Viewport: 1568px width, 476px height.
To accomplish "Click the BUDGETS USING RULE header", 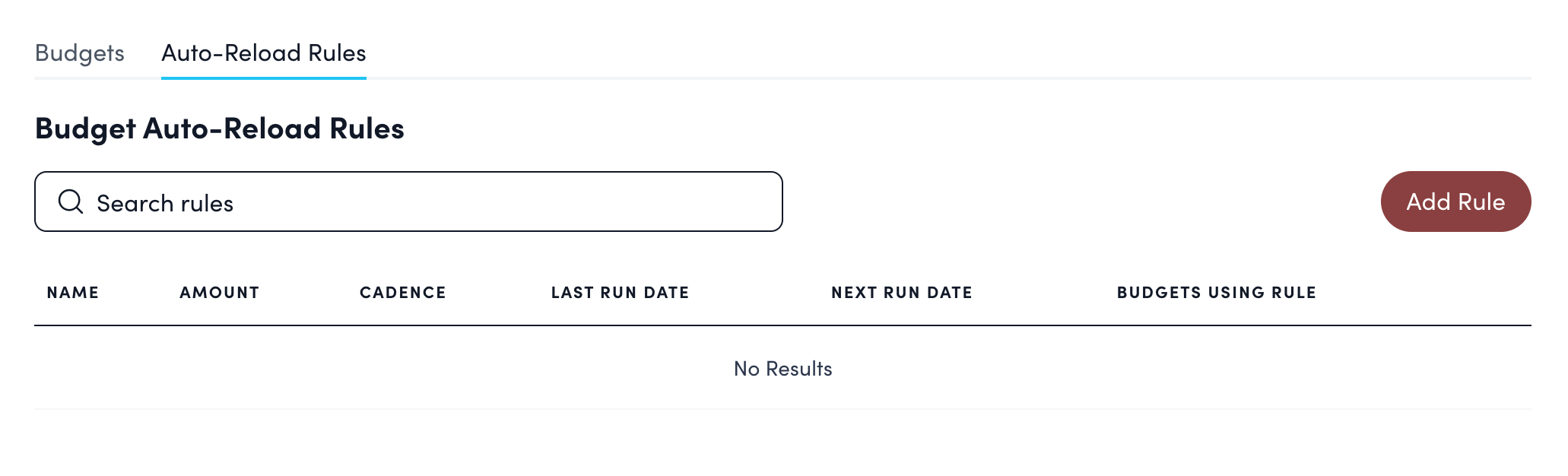I will point(1216,293).
